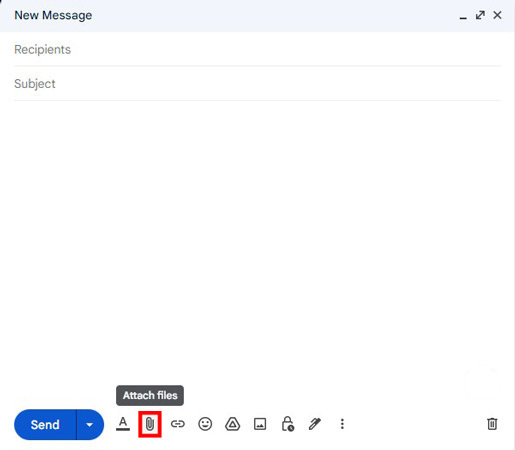Screen dimensions: 515x450
Task: Click the Send button
Action: pos(45,425)
